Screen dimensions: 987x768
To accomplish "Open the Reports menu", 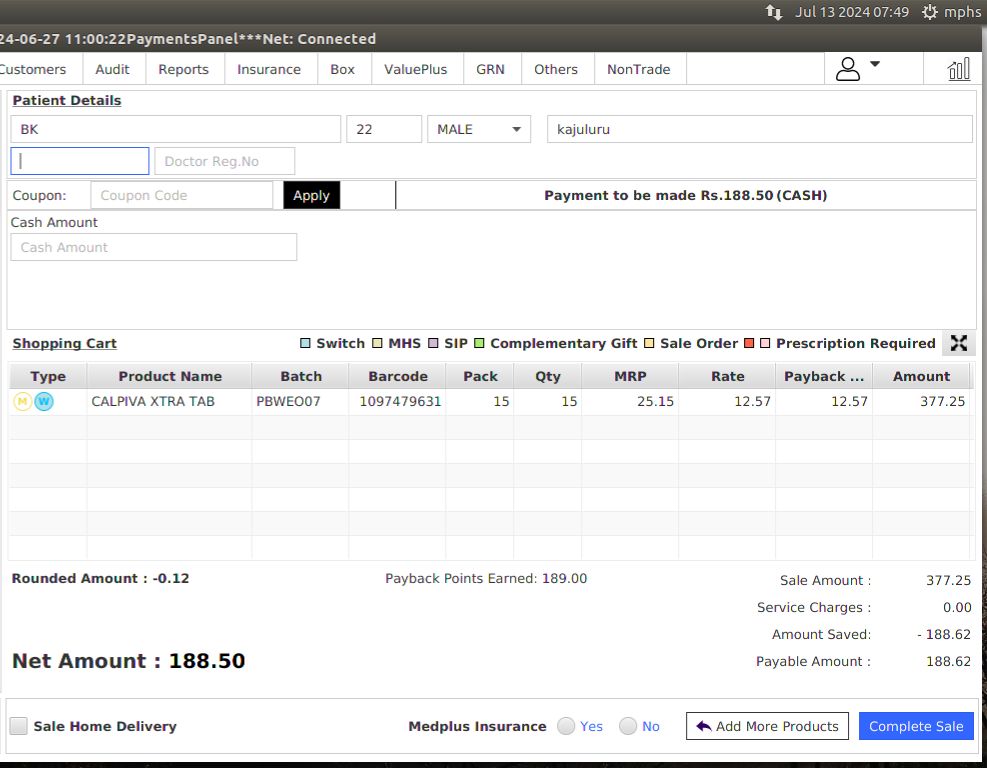I will pos(183,69).
